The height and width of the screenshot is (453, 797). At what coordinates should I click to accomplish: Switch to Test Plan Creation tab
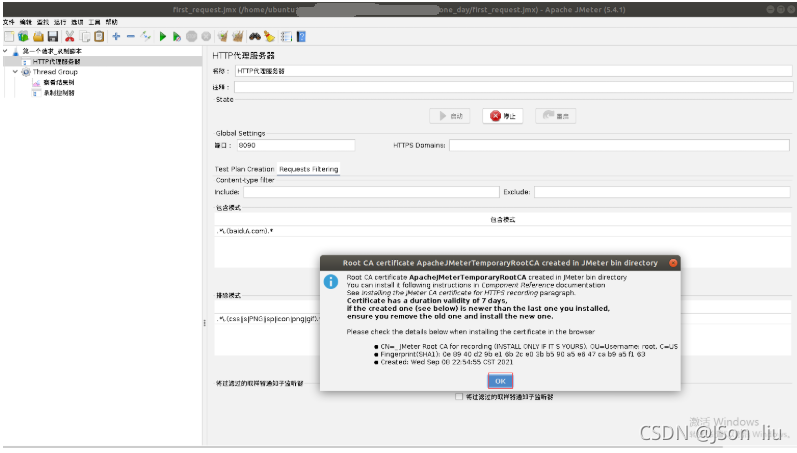click(x=244, y=169)
